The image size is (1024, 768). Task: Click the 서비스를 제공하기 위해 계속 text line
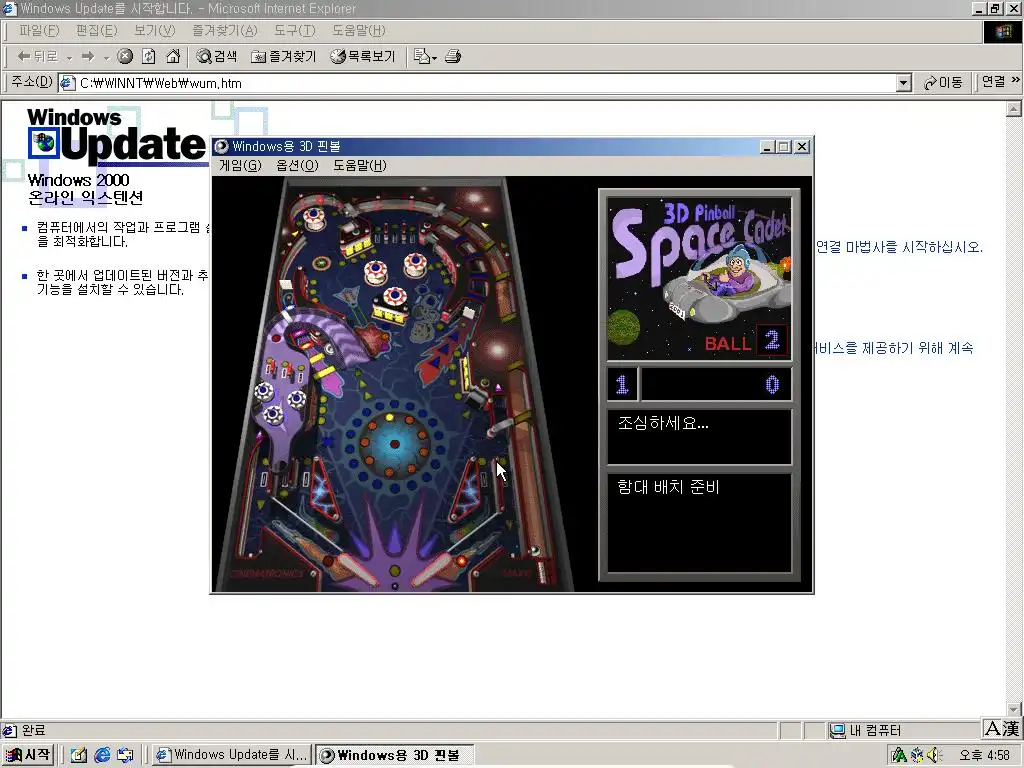click(x=893, y=348)
